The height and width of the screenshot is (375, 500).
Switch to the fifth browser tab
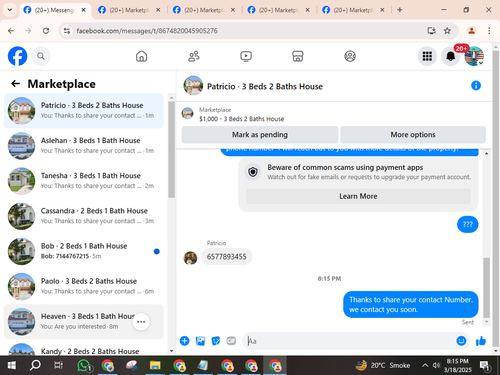pos(352,10)
